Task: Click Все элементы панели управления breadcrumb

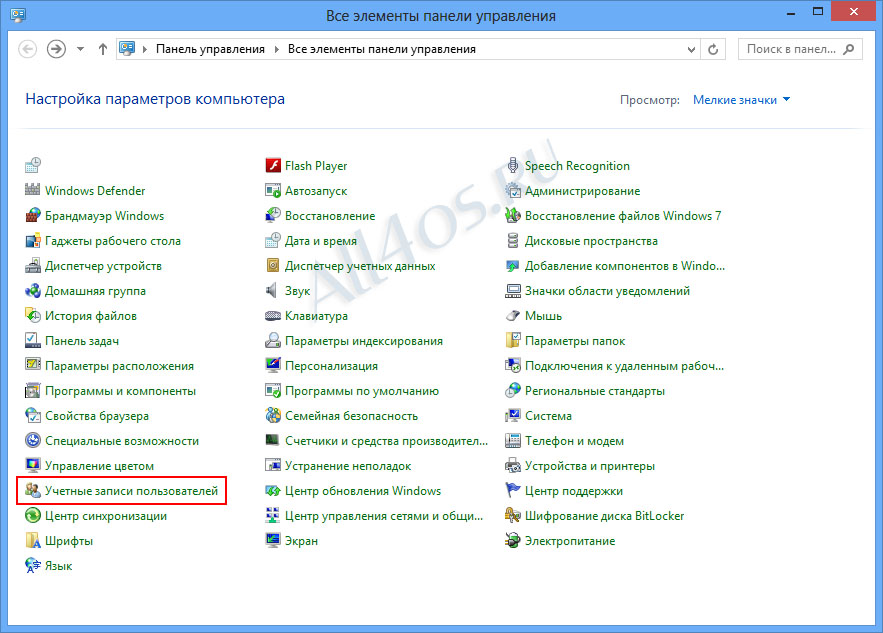Action: [382, 50]
